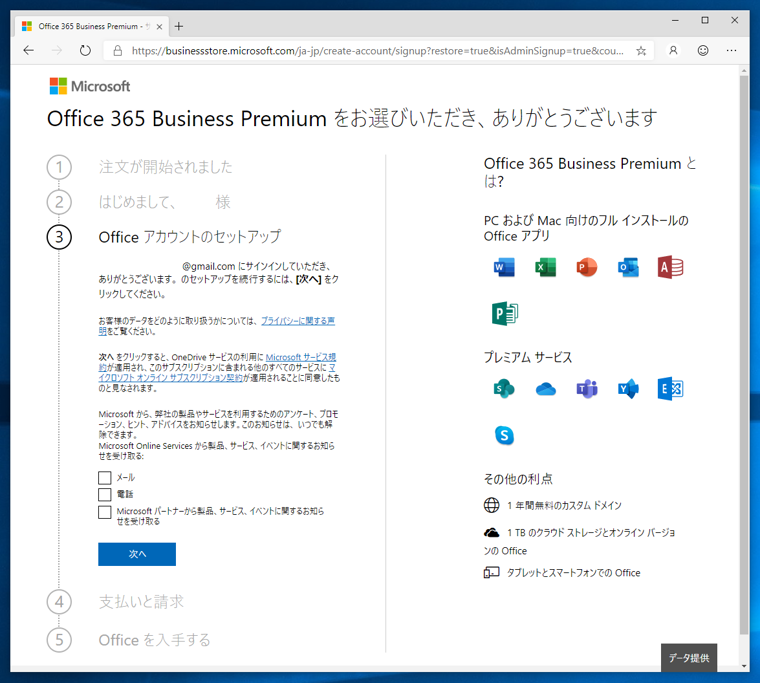
Task: Click the Outlook app icon
Action: (x=628, y=268)
